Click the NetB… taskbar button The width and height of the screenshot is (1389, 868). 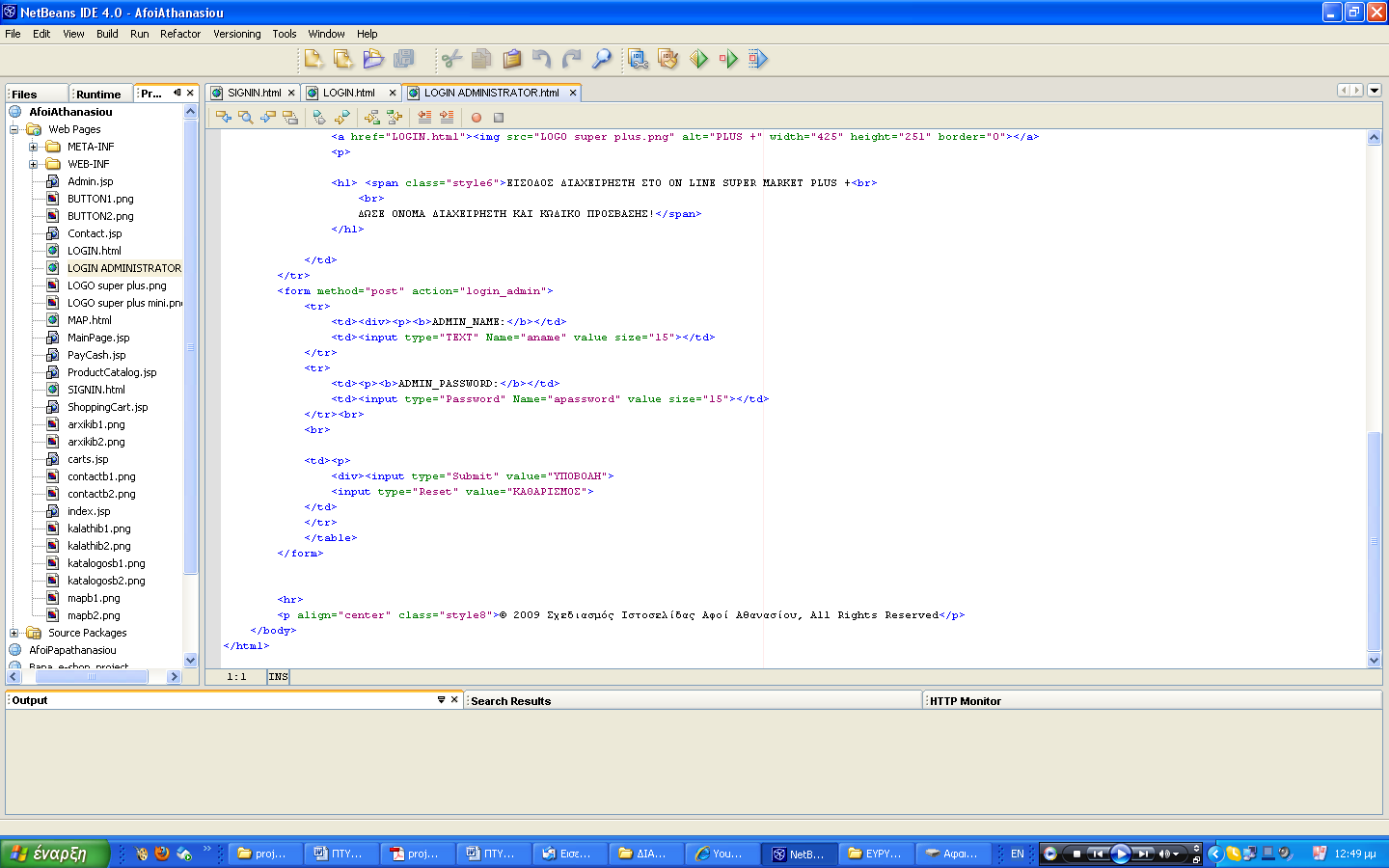click(x=799, y=854)
